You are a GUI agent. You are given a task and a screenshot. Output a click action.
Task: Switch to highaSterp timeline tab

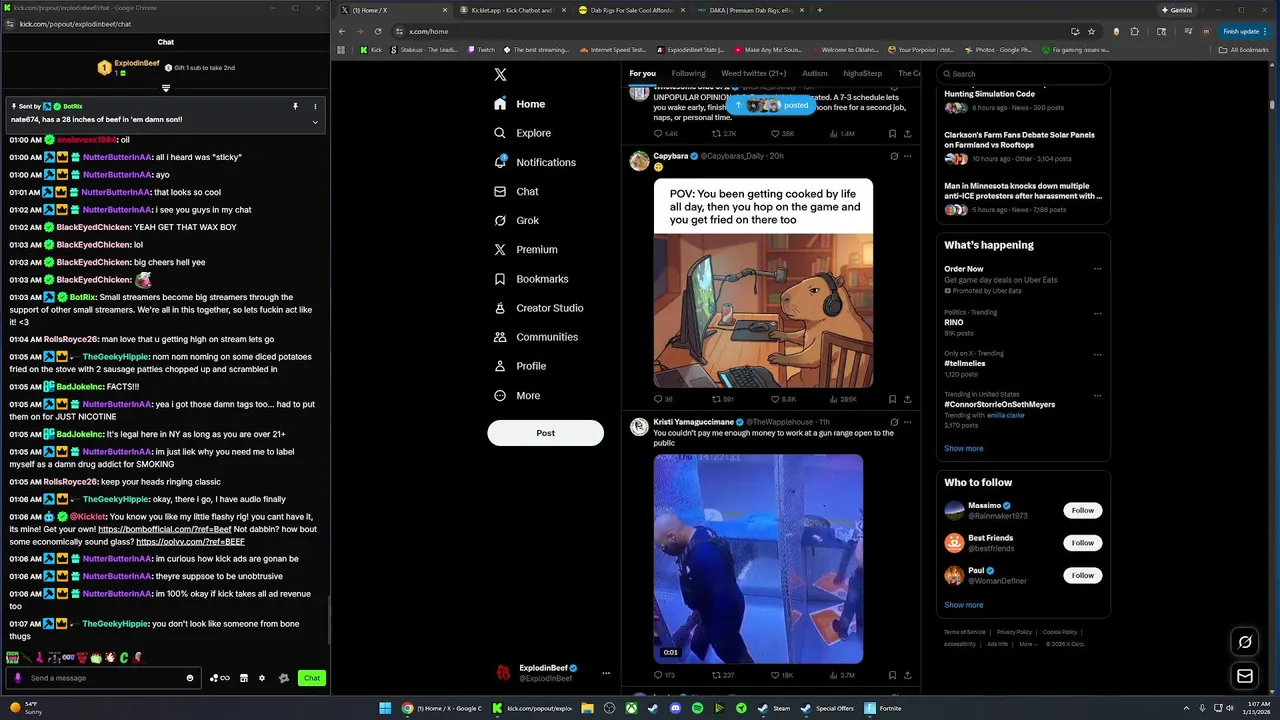[x=863, y=73]
